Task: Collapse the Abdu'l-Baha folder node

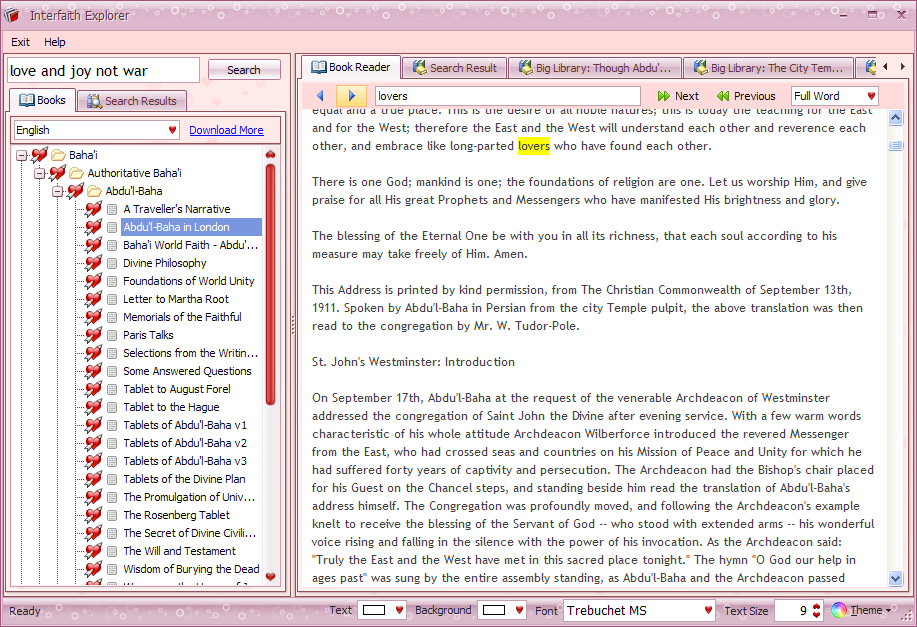Action: click(x=57, y=191)
